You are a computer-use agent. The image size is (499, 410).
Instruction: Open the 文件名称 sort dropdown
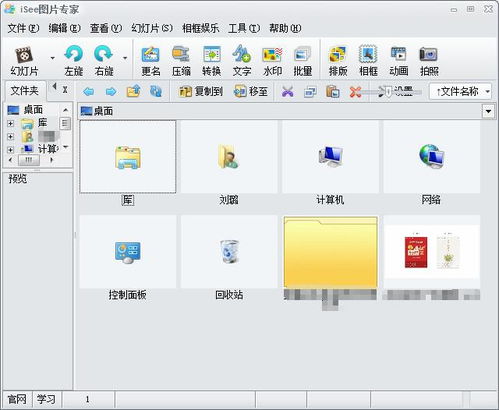[x=461, y=91]
